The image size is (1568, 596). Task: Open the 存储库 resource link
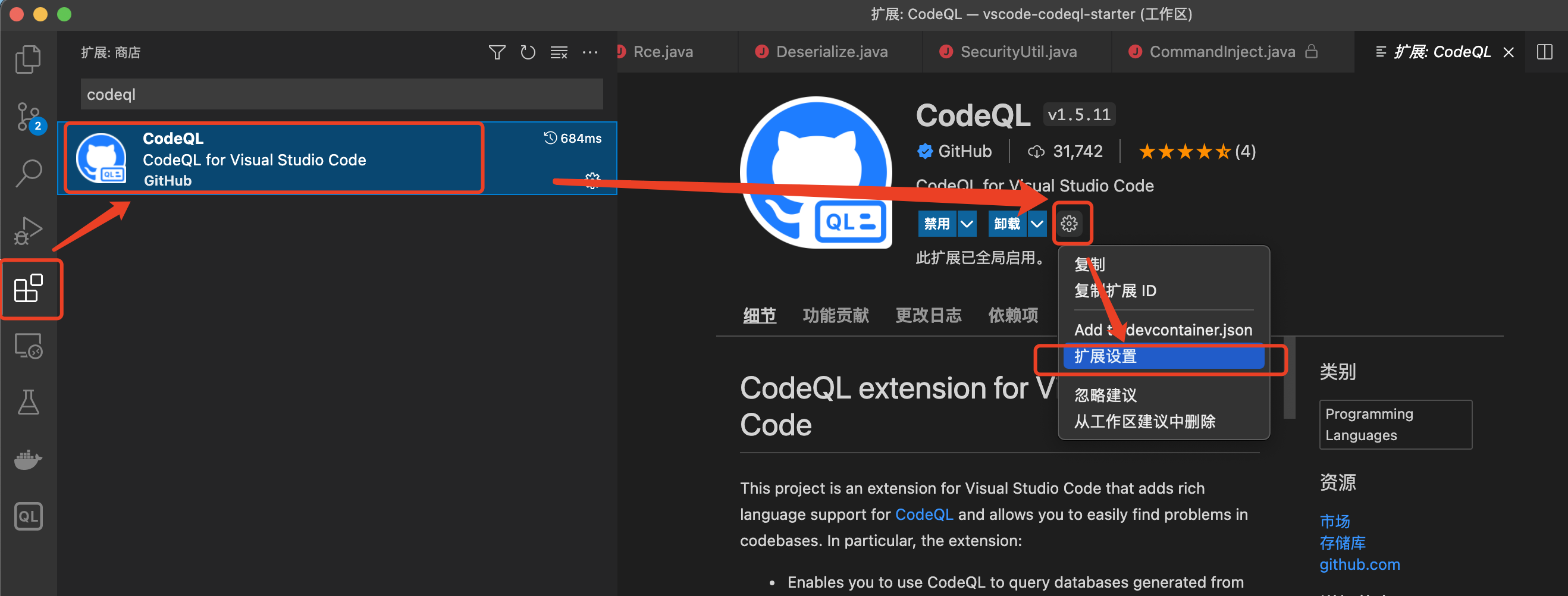coord(1342,542)
